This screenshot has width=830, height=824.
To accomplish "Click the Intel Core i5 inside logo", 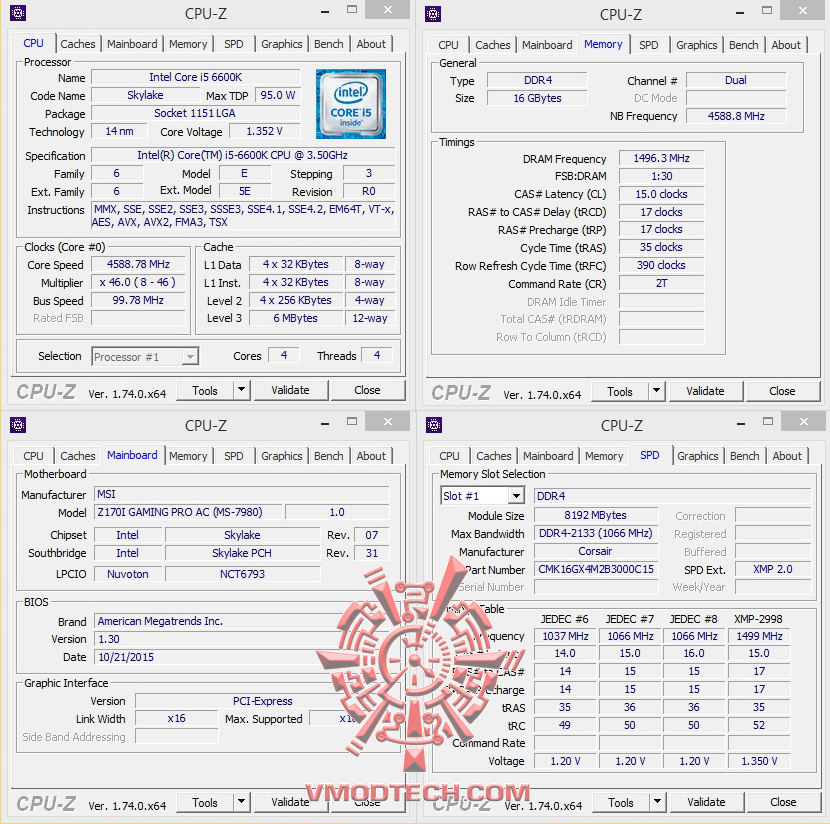I will pos(350,104).
